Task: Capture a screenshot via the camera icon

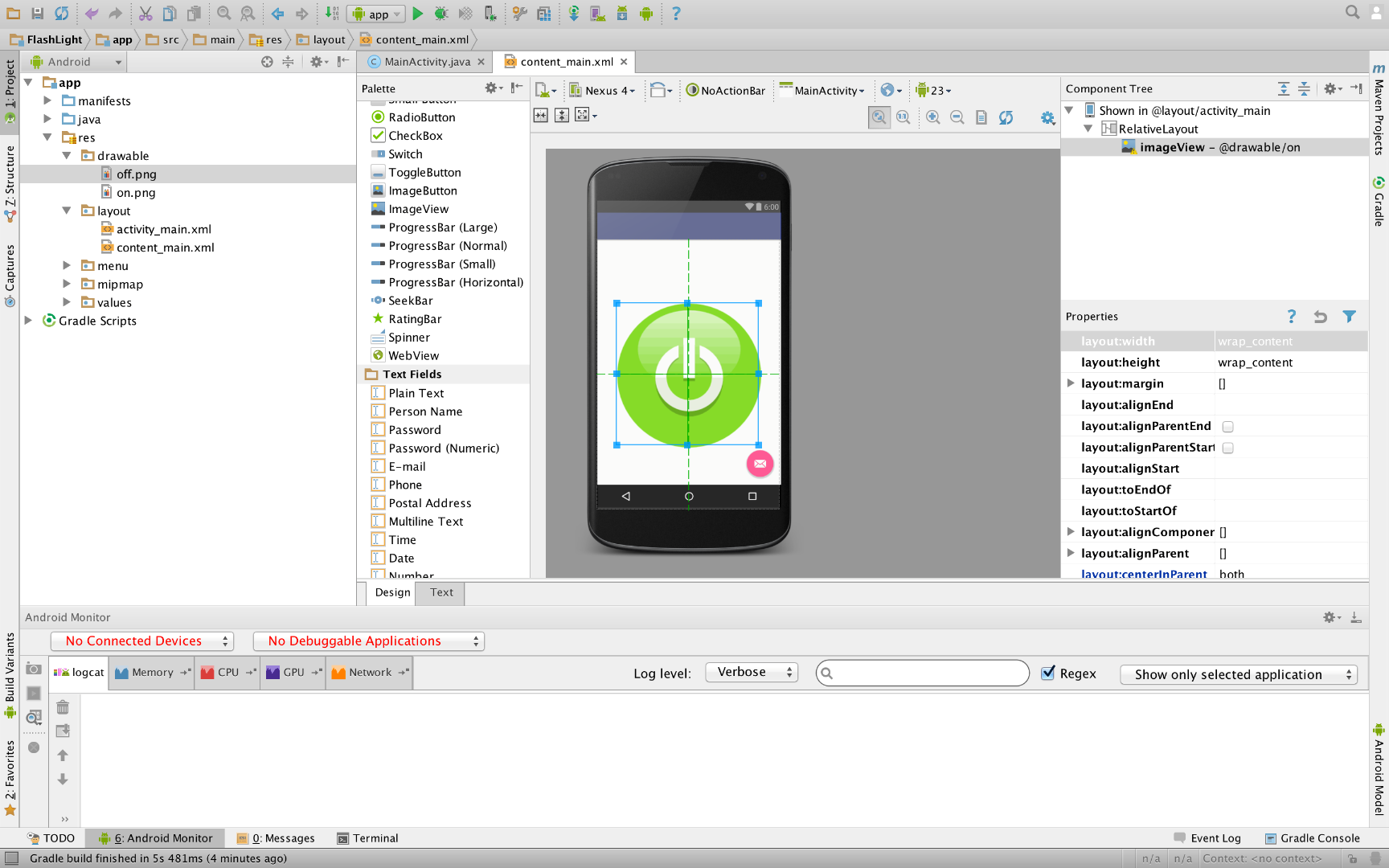Action: [34, 669]
